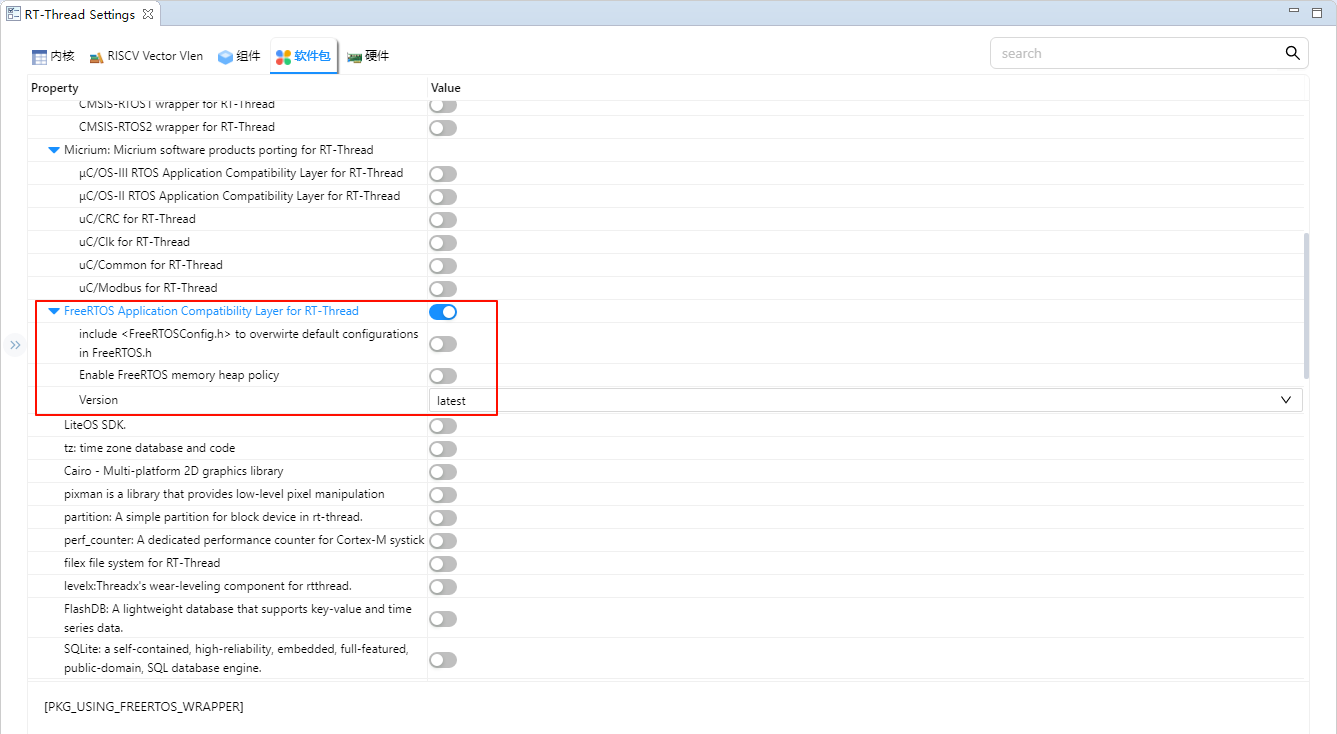Click the RISCV Vector Vlen tab icon
This screenshot has width=1337, height=734.
coord(97,57)
